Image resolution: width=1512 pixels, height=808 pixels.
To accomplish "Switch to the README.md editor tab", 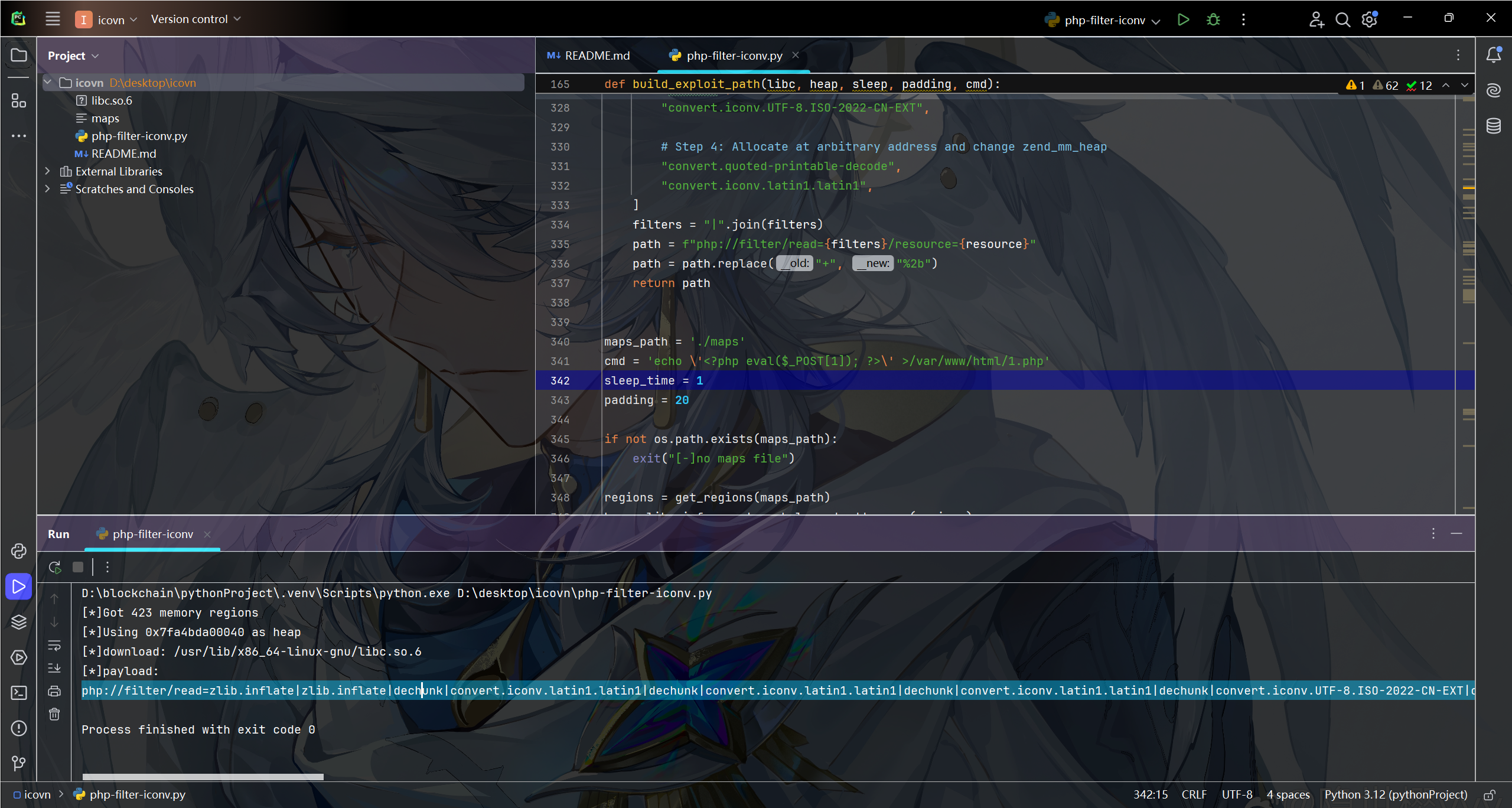I will [x=588, y=56].
